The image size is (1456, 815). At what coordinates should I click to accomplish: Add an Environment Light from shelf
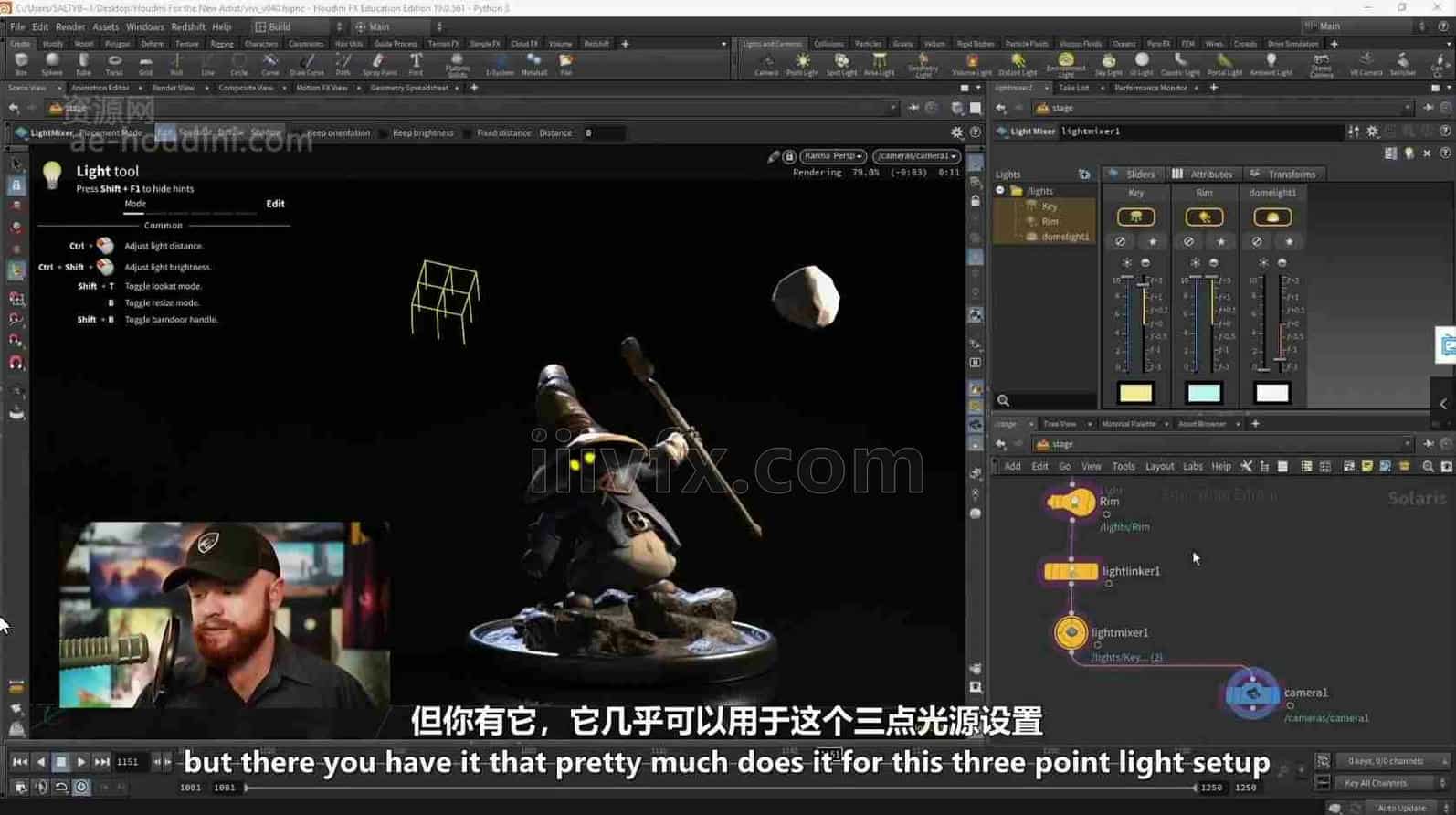pos(1065,64)
